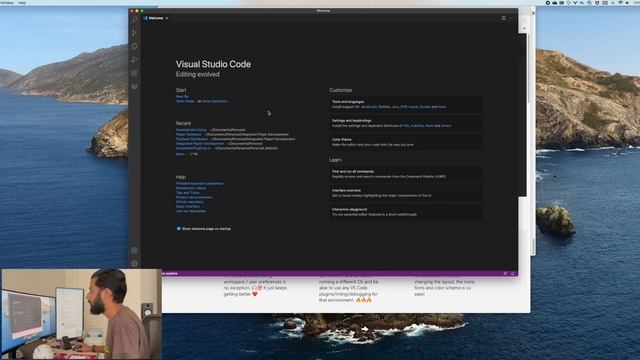Open the Search view in activity bar
This screenshot has height=360, width=640.
point(135,19)
